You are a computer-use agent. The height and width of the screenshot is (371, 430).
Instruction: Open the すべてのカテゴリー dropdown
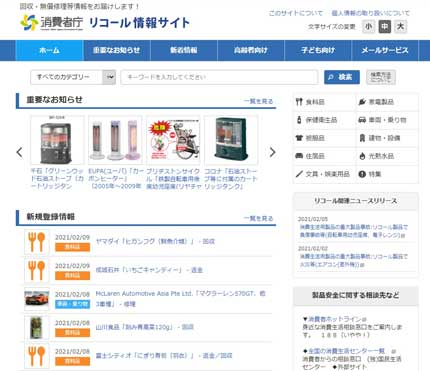coord(73,77)
